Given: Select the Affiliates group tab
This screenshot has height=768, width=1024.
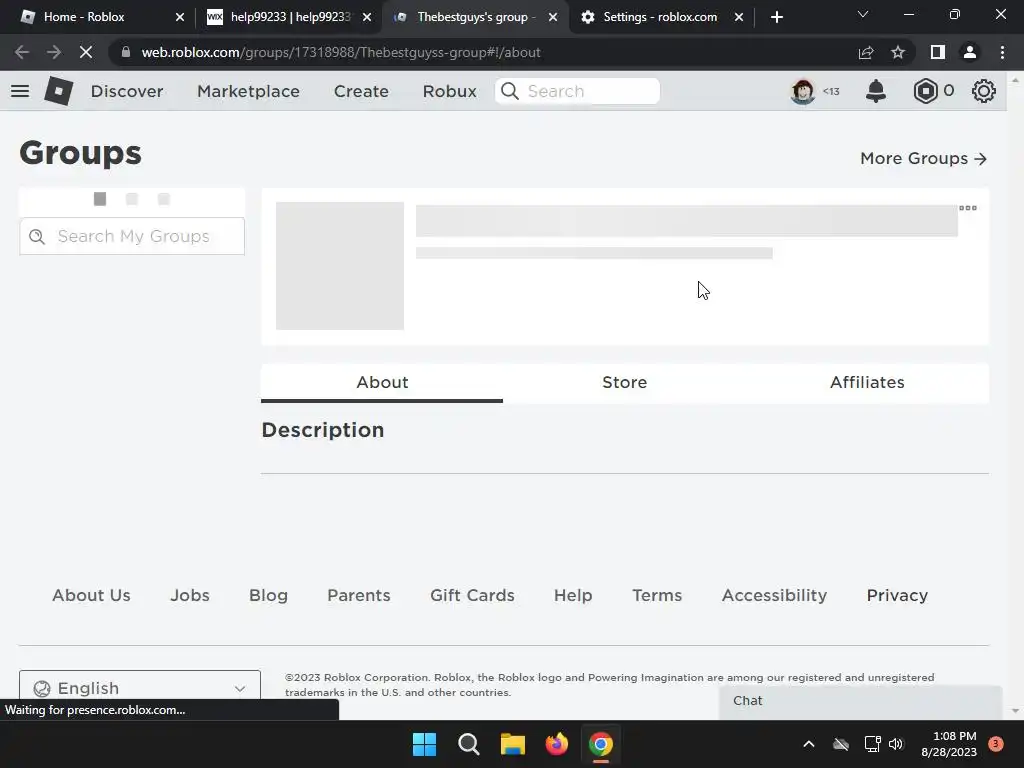Looking at the screenshot, I should [x=867, y=383].
